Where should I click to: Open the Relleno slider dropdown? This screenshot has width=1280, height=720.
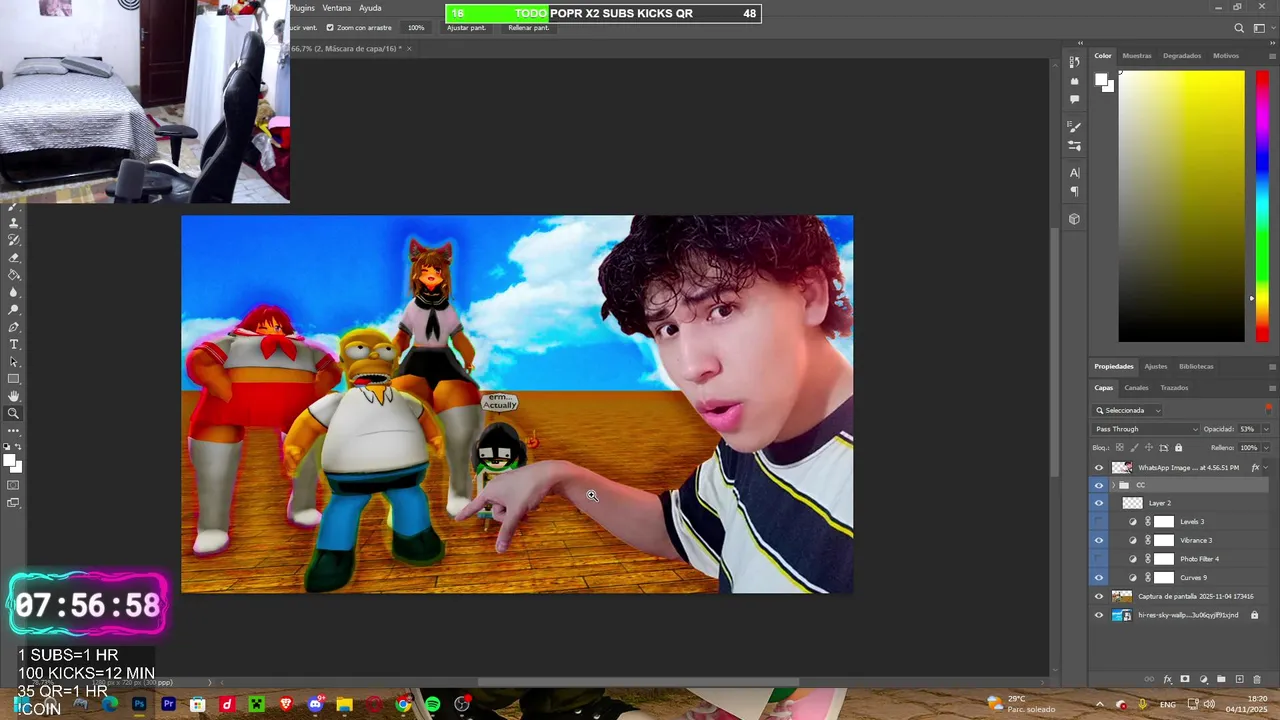tap(1266, 448)
